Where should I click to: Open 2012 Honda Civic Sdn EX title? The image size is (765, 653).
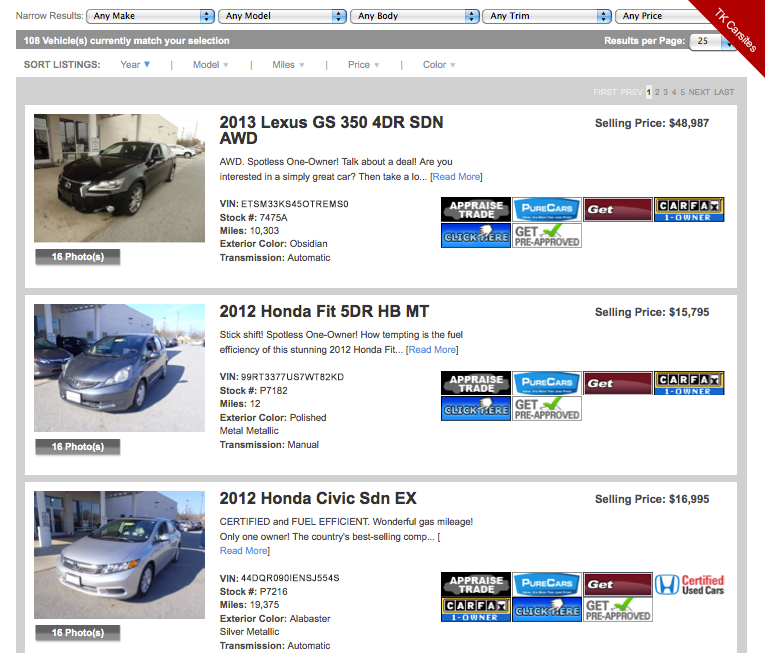click(318, 498)
